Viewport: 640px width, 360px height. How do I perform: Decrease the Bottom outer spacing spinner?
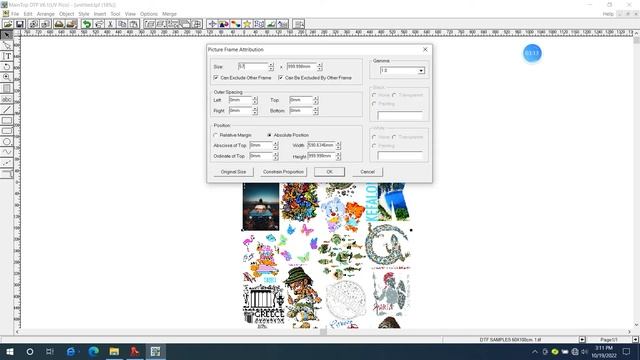click(316, 113)
